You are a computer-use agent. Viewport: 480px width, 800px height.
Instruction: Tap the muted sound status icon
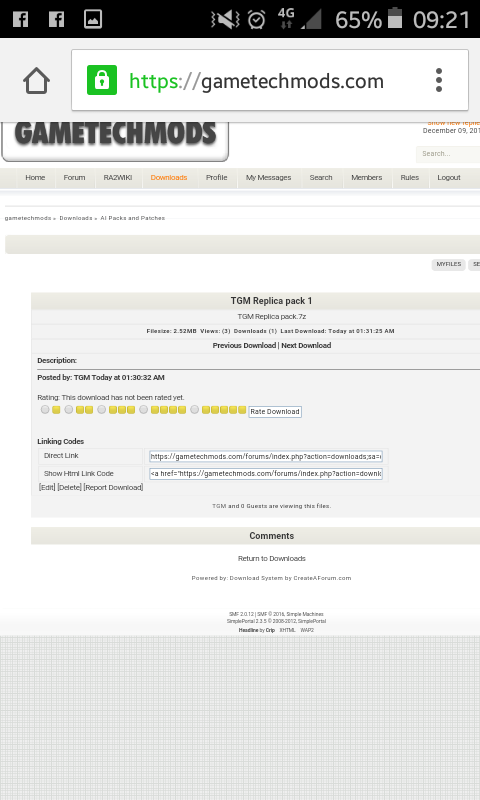point(225,20)
